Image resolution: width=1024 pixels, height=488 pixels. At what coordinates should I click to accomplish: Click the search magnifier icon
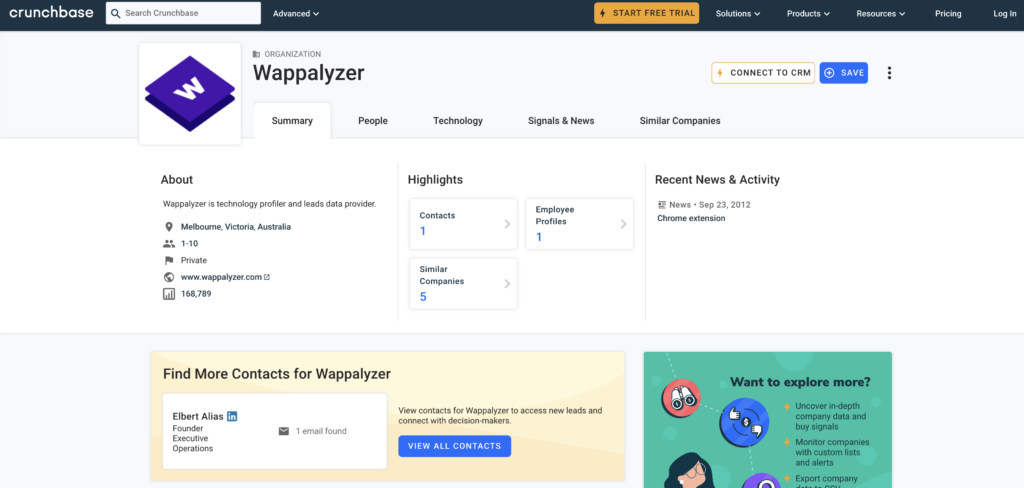click(x=116, y=13)
